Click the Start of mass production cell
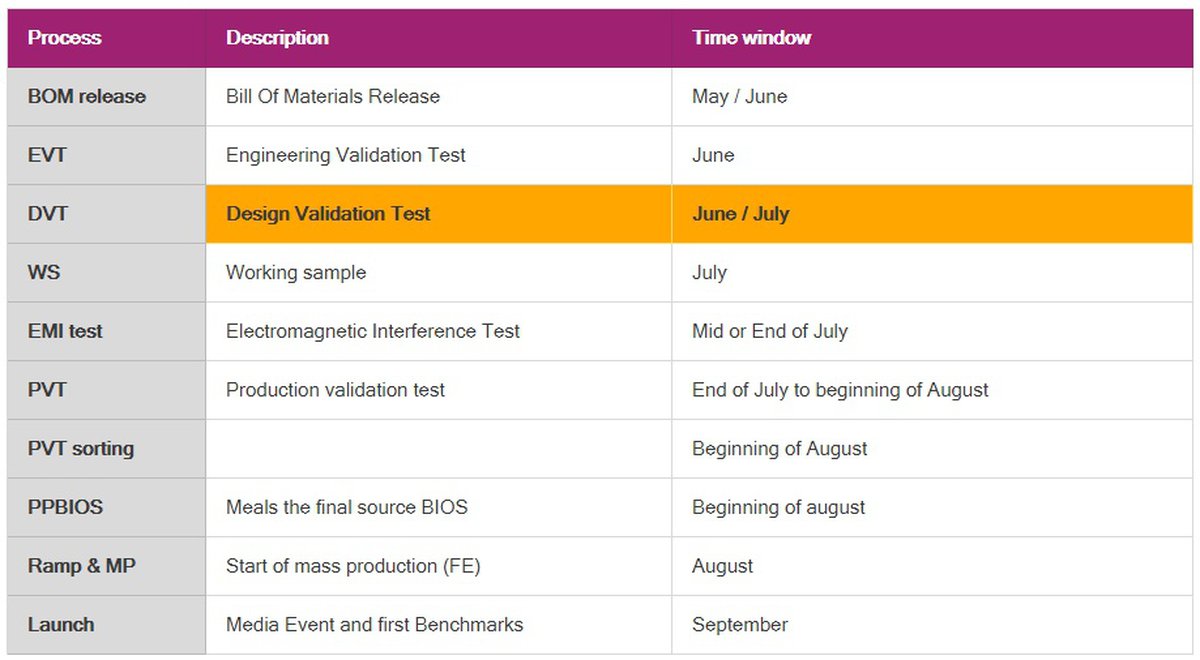This screenshot has height=660, width=1200. (353, 566)
